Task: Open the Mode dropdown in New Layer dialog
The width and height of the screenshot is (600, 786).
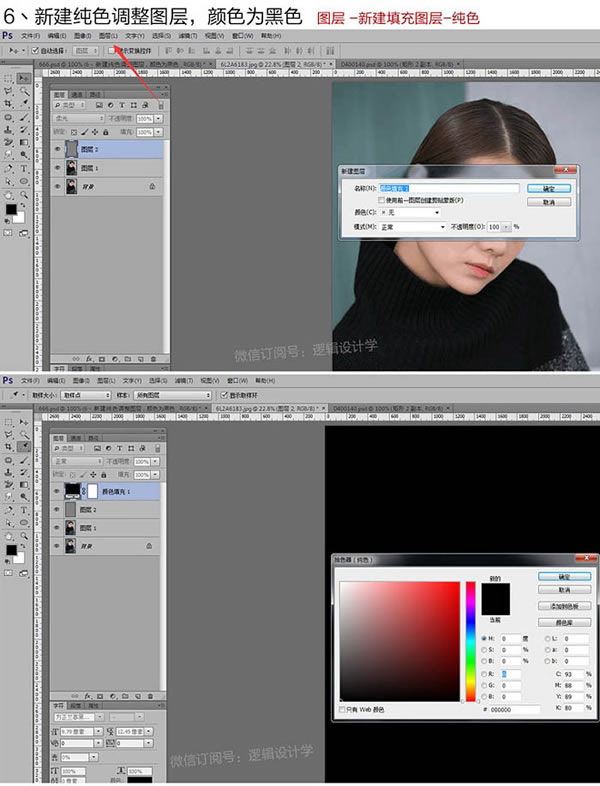Action: tap(412, 227)
